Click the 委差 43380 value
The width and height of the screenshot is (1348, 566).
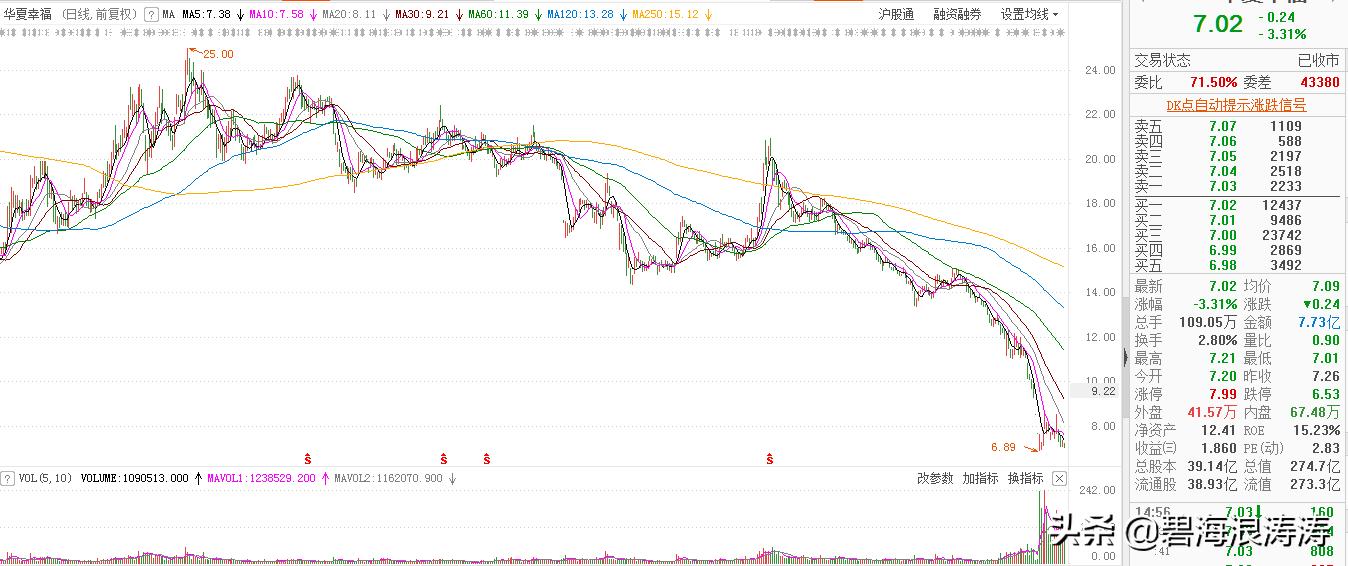1320,82
